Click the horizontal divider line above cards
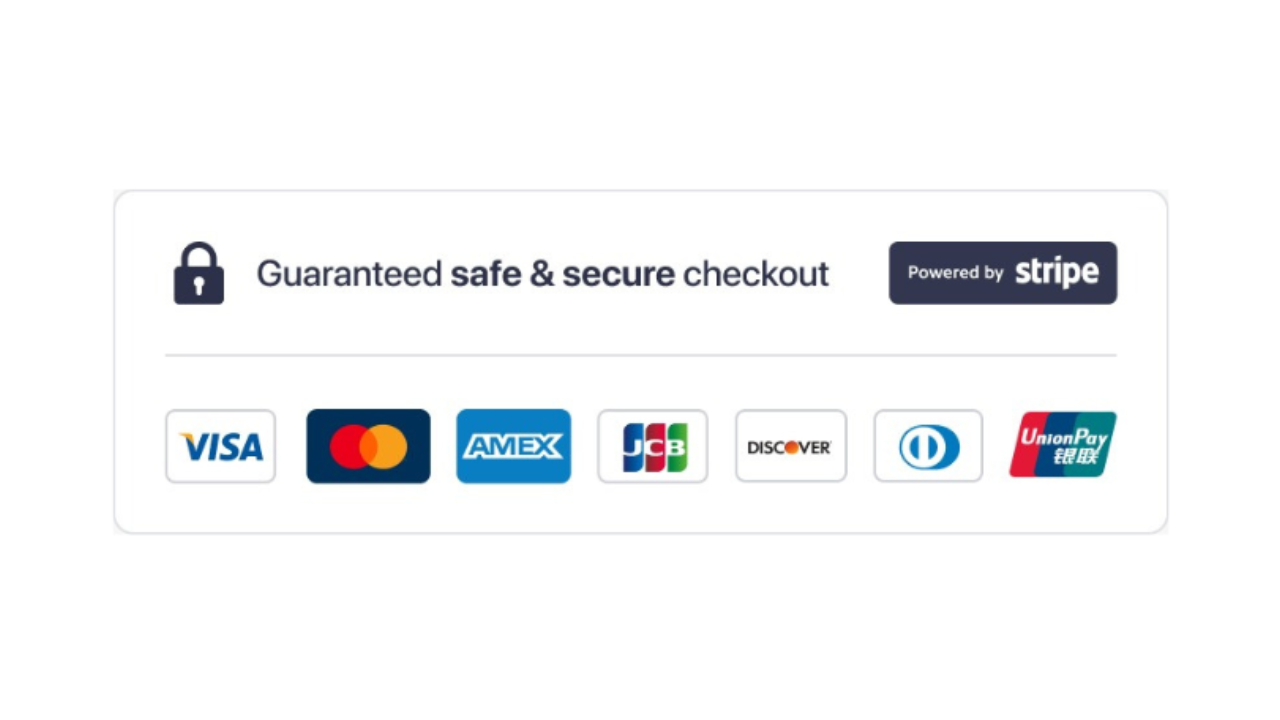Image resolution: width=1280 pixels, height=720 pixels. pos(640,355)
